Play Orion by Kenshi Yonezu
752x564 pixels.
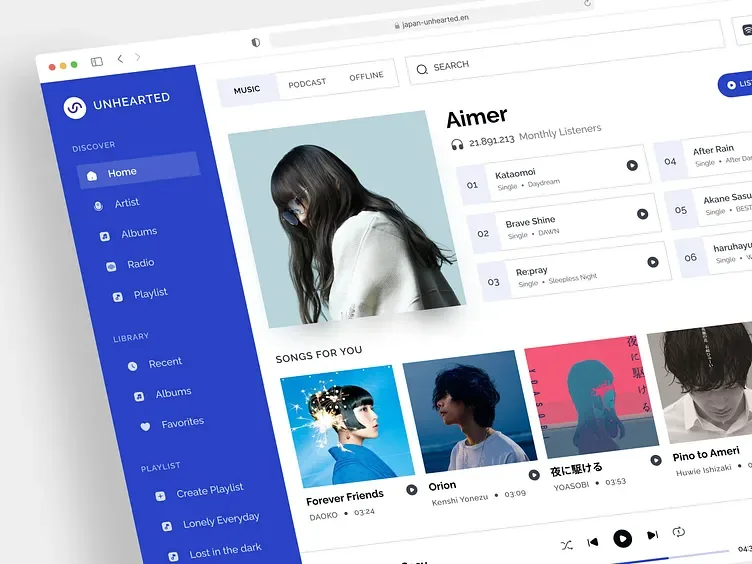click(x=534, y=475)
